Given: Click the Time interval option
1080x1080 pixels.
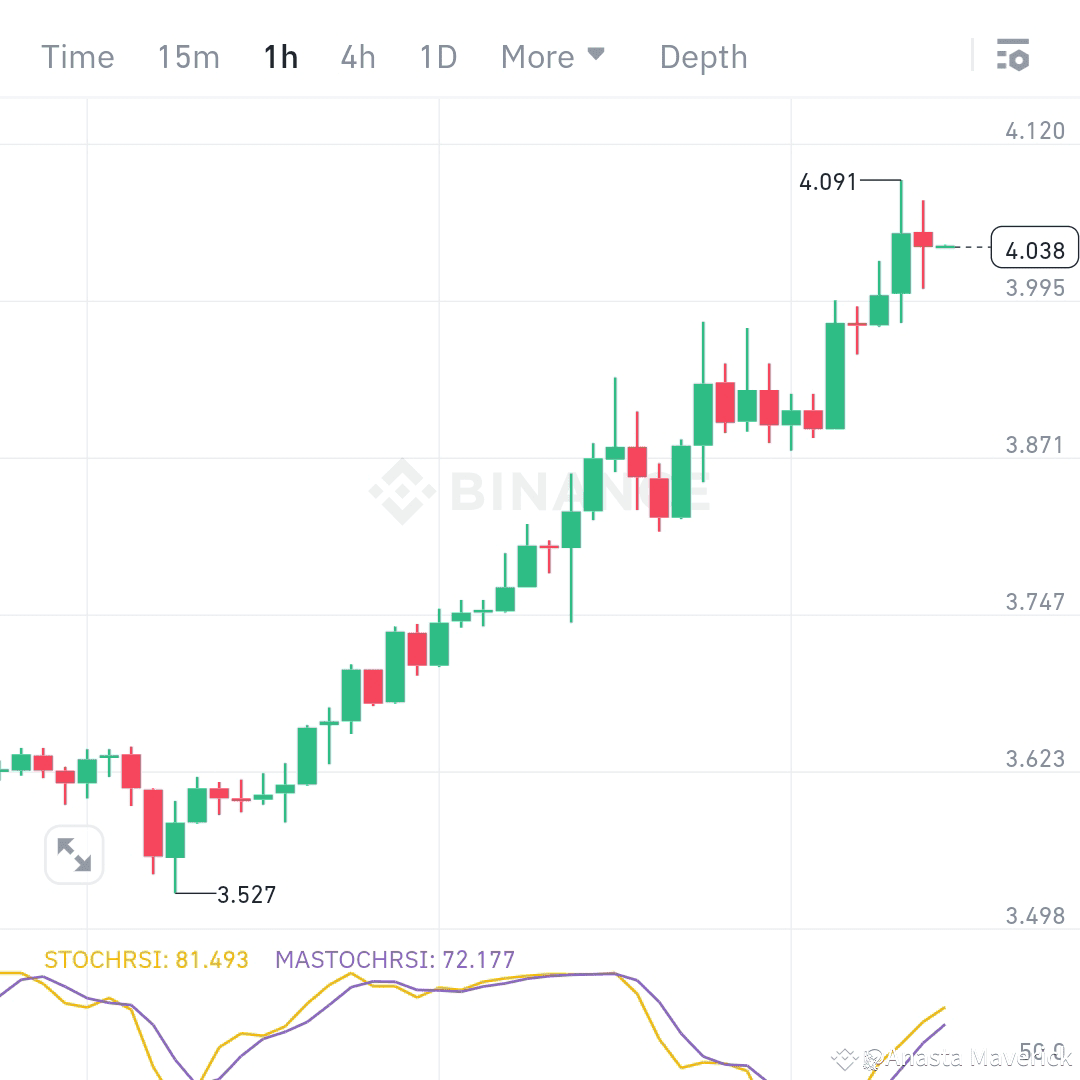Looking at the screenshot, I should point(77,57).
